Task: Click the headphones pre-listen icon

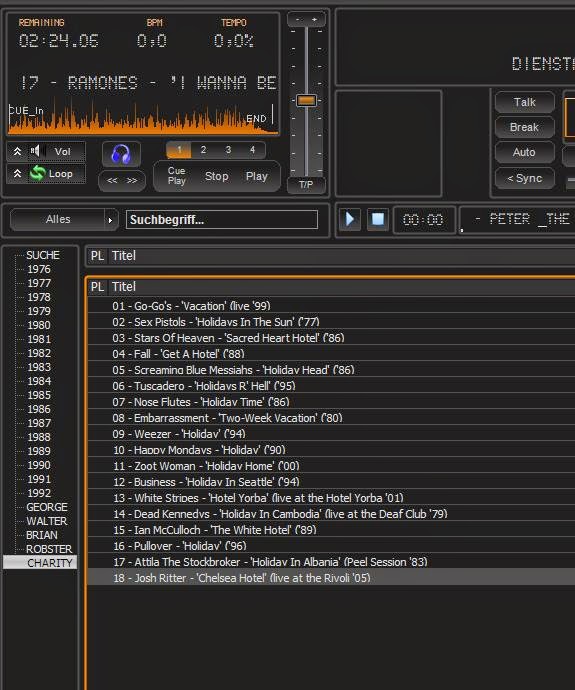Action: click(x=121, y=154)
